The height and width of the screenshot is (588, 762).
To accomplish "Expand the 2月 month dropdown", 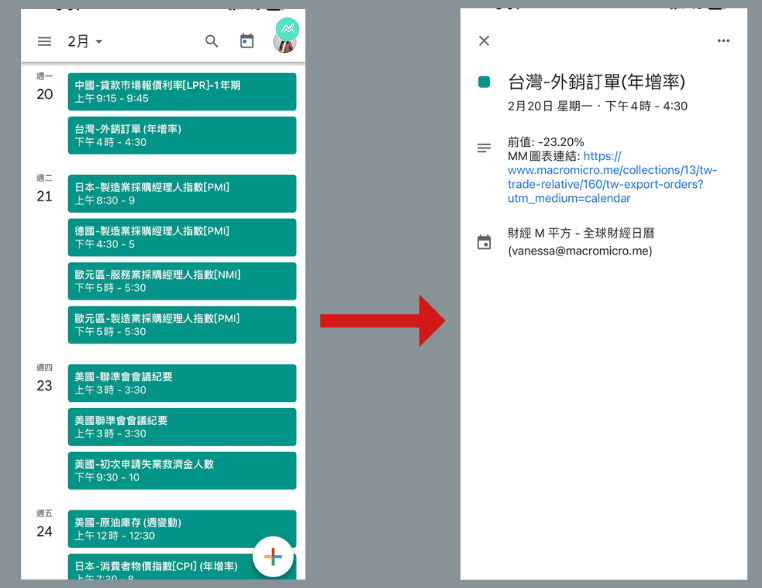I will [x=85, y=41].
